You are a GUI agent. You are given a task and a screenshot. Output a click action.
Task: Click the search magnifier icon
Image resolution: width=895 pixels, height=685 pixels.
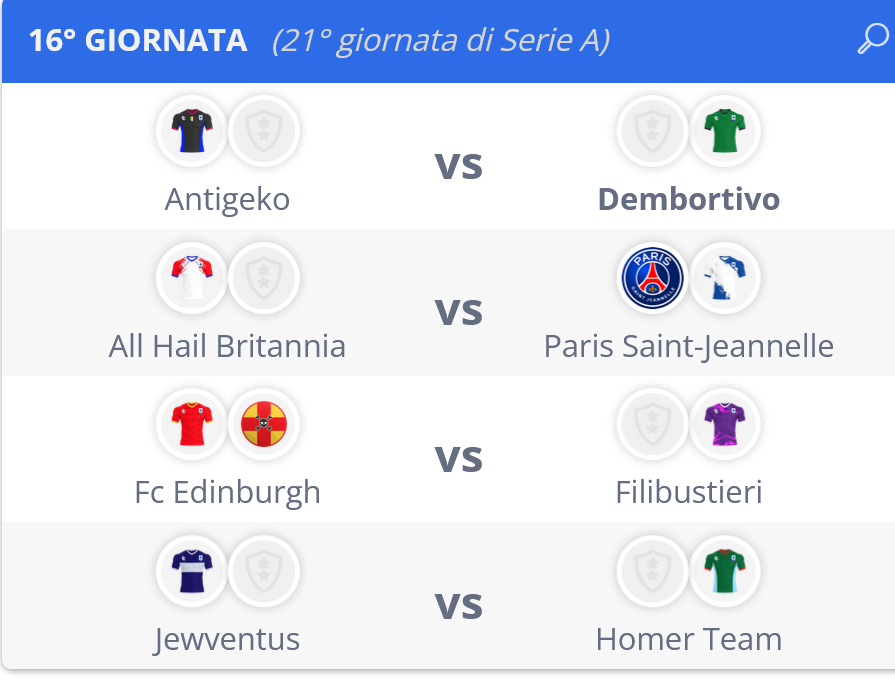tap(872, 40)
